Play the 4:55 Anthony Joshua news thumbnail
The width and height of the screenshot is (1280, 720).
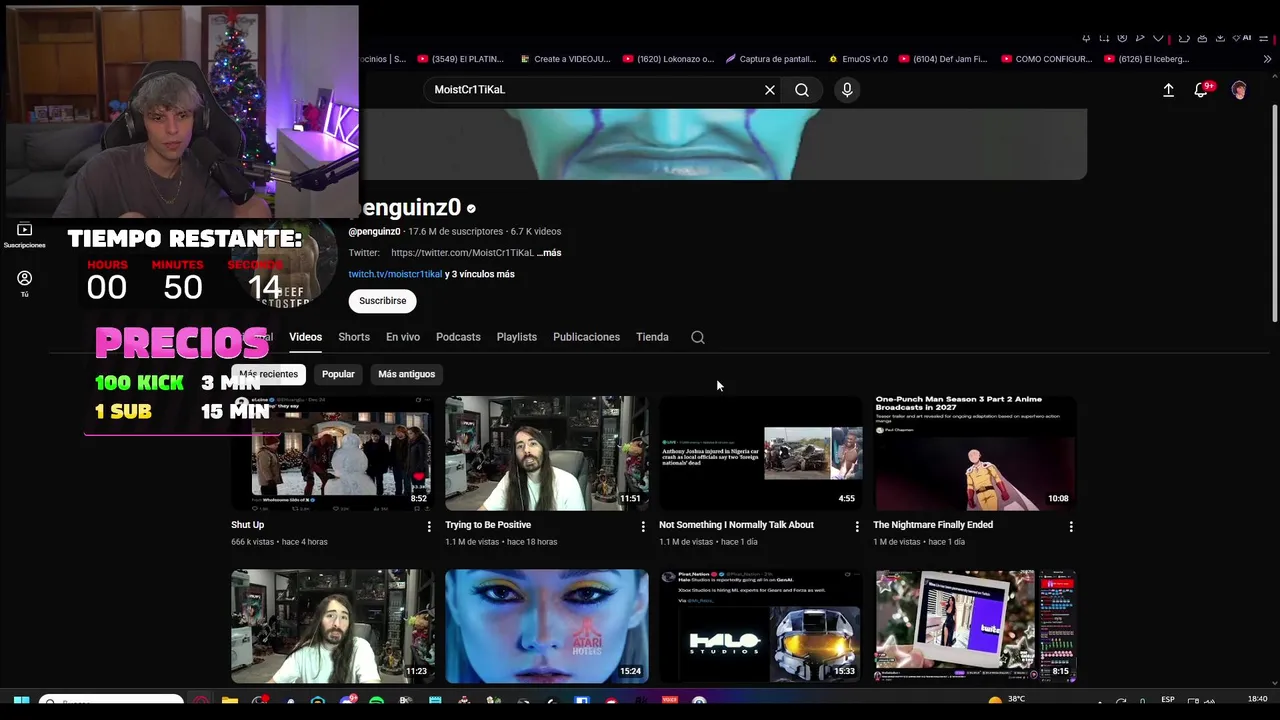(761, 453)
